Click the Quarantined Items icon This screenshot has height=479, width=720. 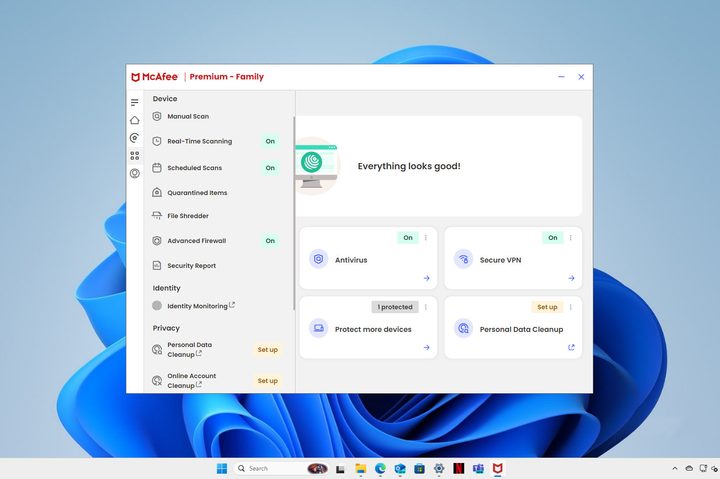coord(157,192)
